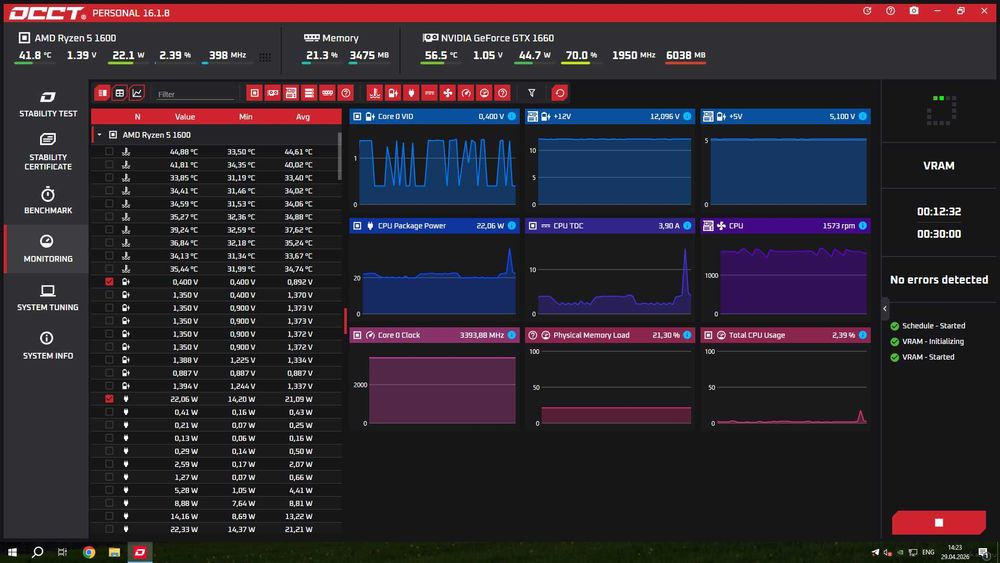The height and width of the screenshot is (563, 1000).
Task: Toggle the temperature sensor type filter
Action: pos(374,93)
